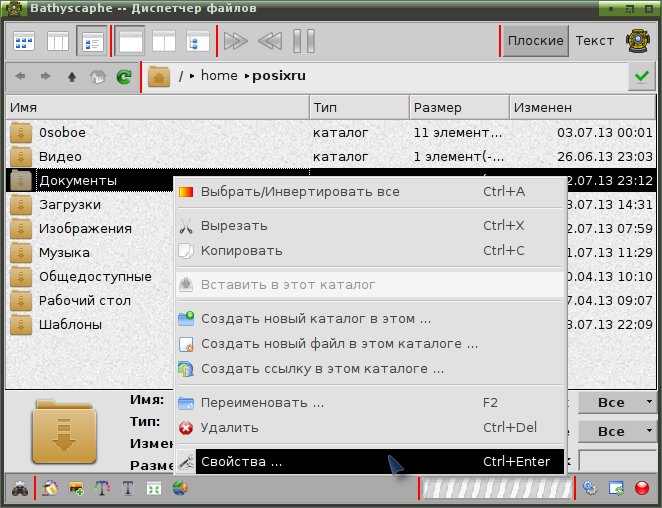This screenshot has width=662, height=508.
Task: Click the home folder icon in path bar
Action: pyautogui.click(x=159, y=77)
